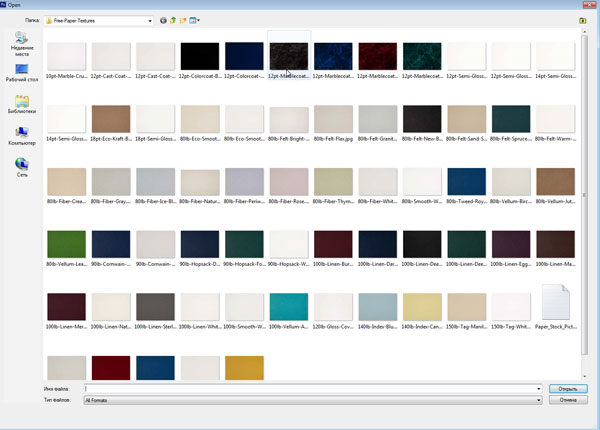Select the teal 100lb-Vellum-A thumbnail
This screenshot has height=430, width=600.
tap(289, 307)
